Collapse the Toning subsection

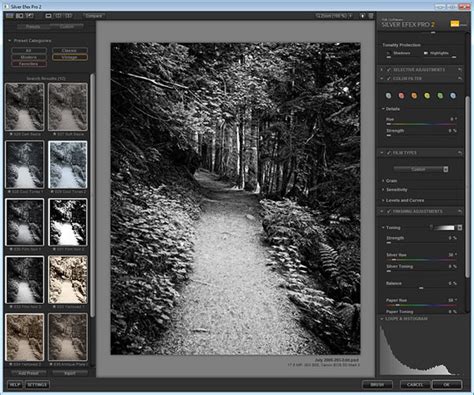[x=383, y=228]
